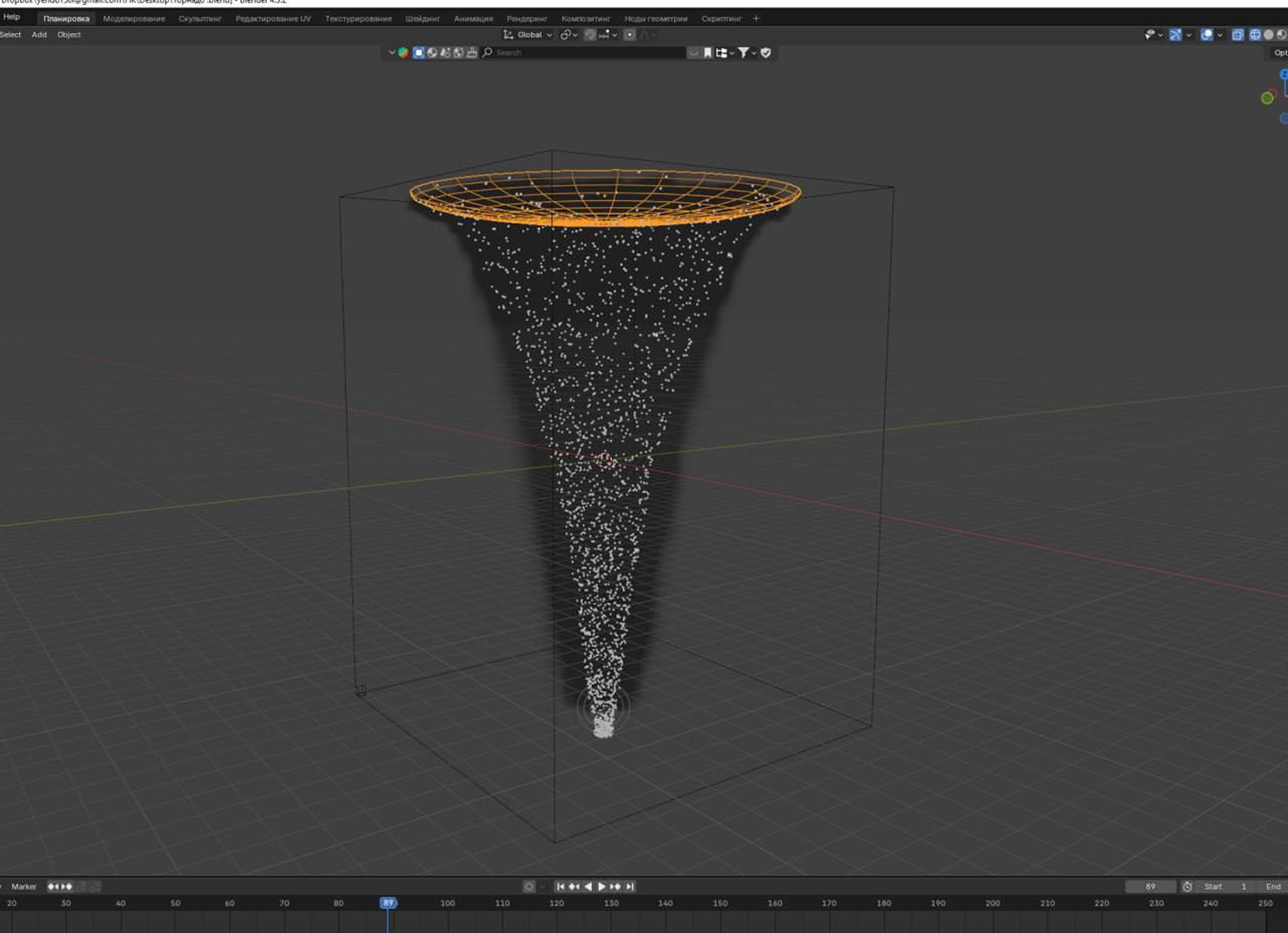This screenshot has height=933, width=1288.
Task: Open the pivot point dropdown
Action: [569, 35]
